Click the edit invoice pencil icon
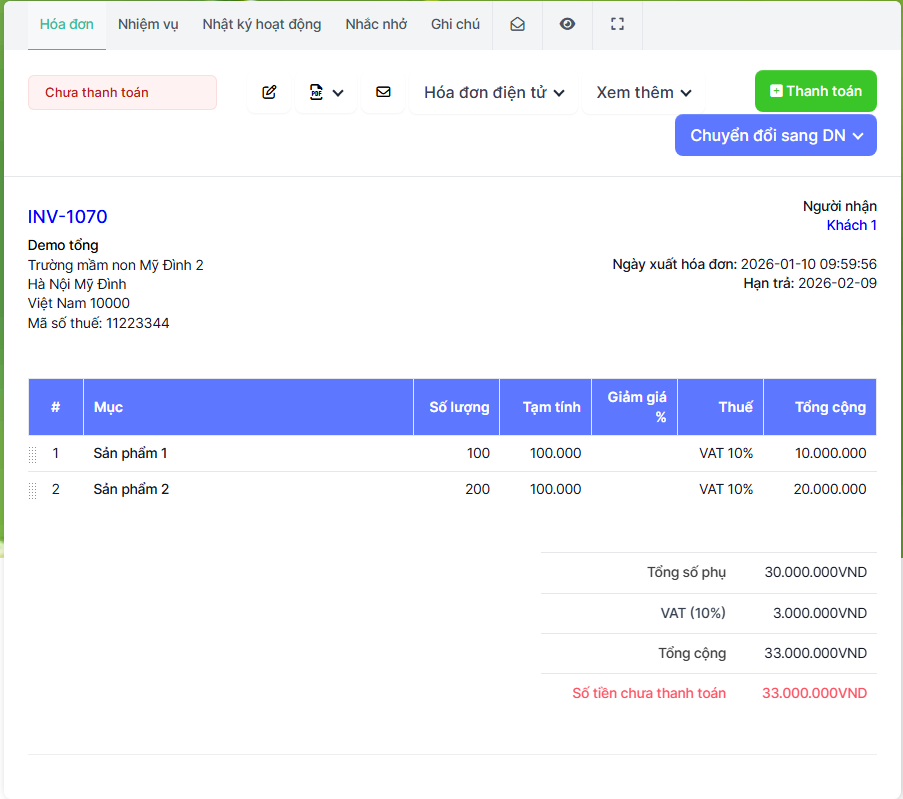 [269, 92]
